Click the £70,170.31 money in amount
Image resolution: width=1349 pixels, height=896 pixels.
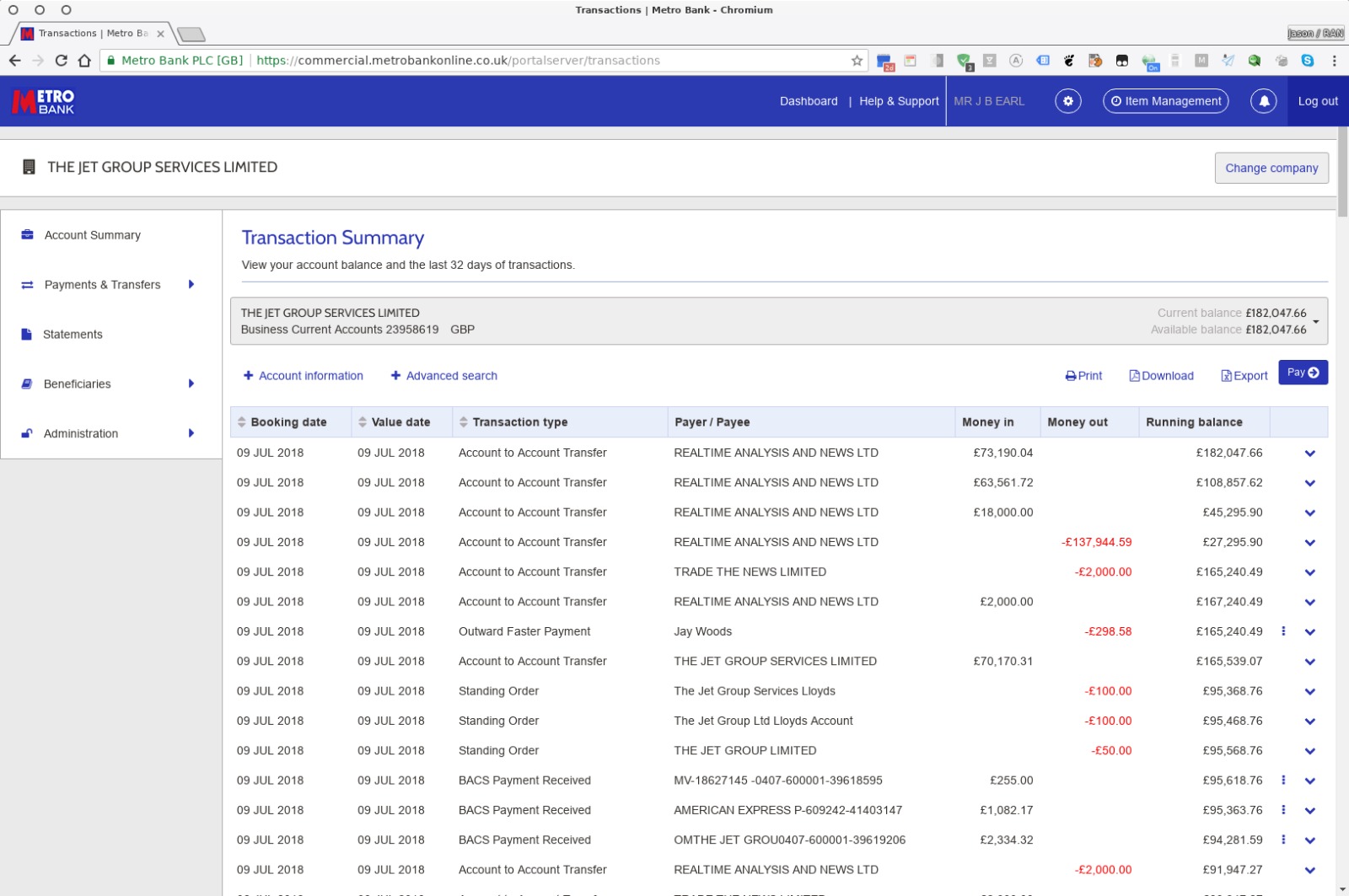(1002, 662)
